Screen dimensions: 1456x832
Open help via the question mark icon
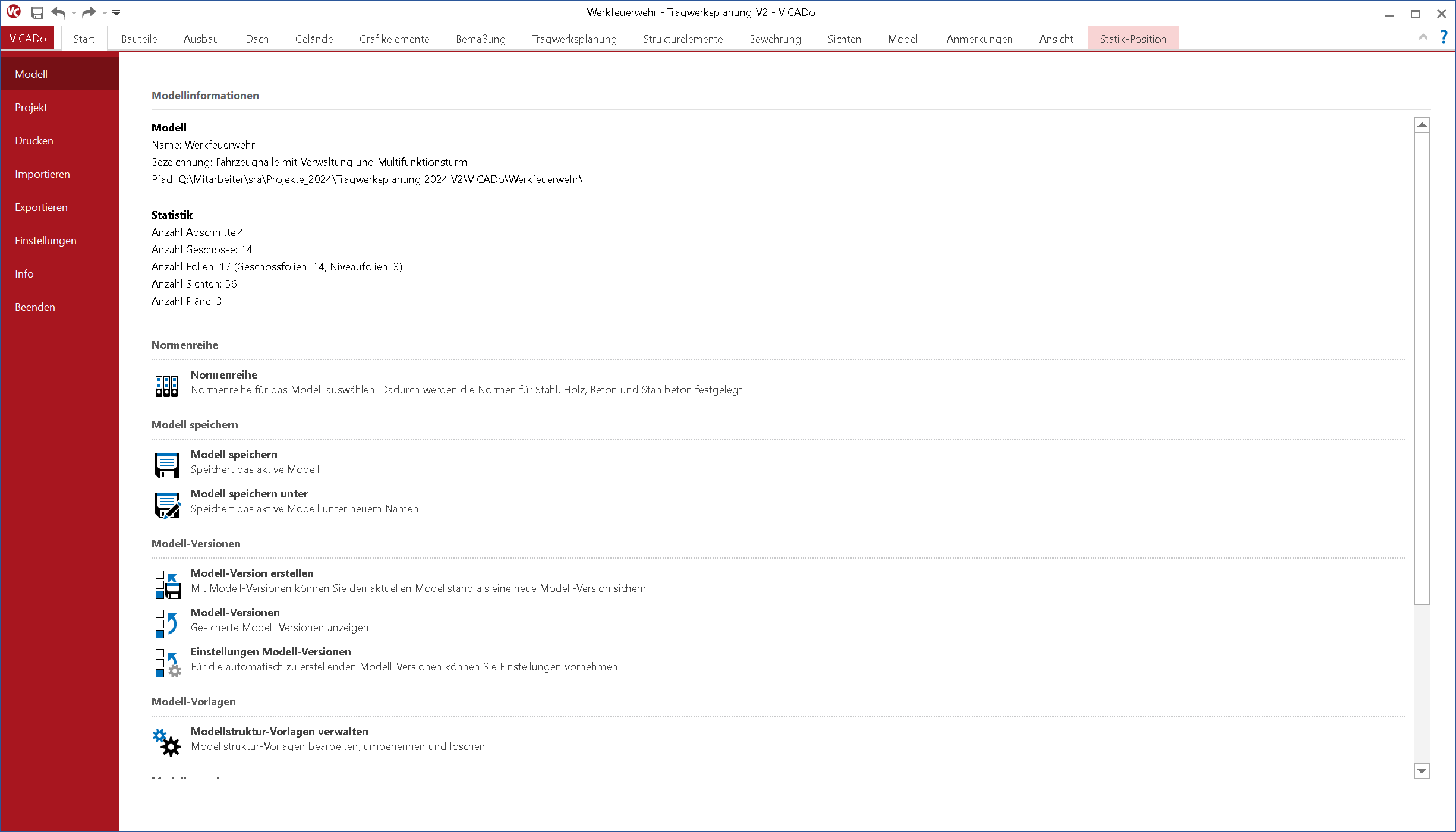tap(1444, 37)
